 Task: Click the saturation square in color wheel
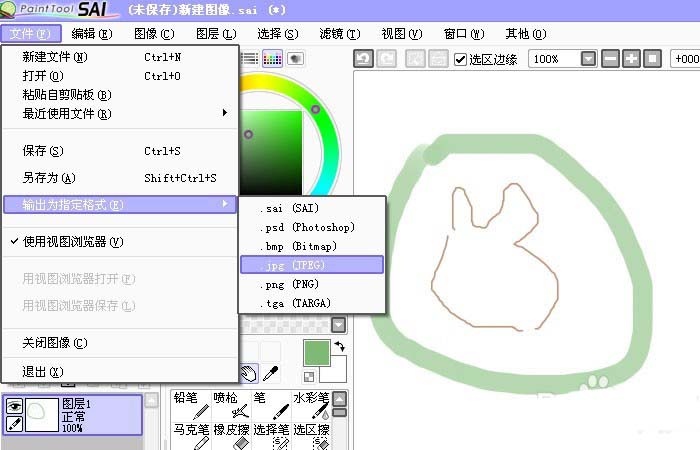point(271,152)
